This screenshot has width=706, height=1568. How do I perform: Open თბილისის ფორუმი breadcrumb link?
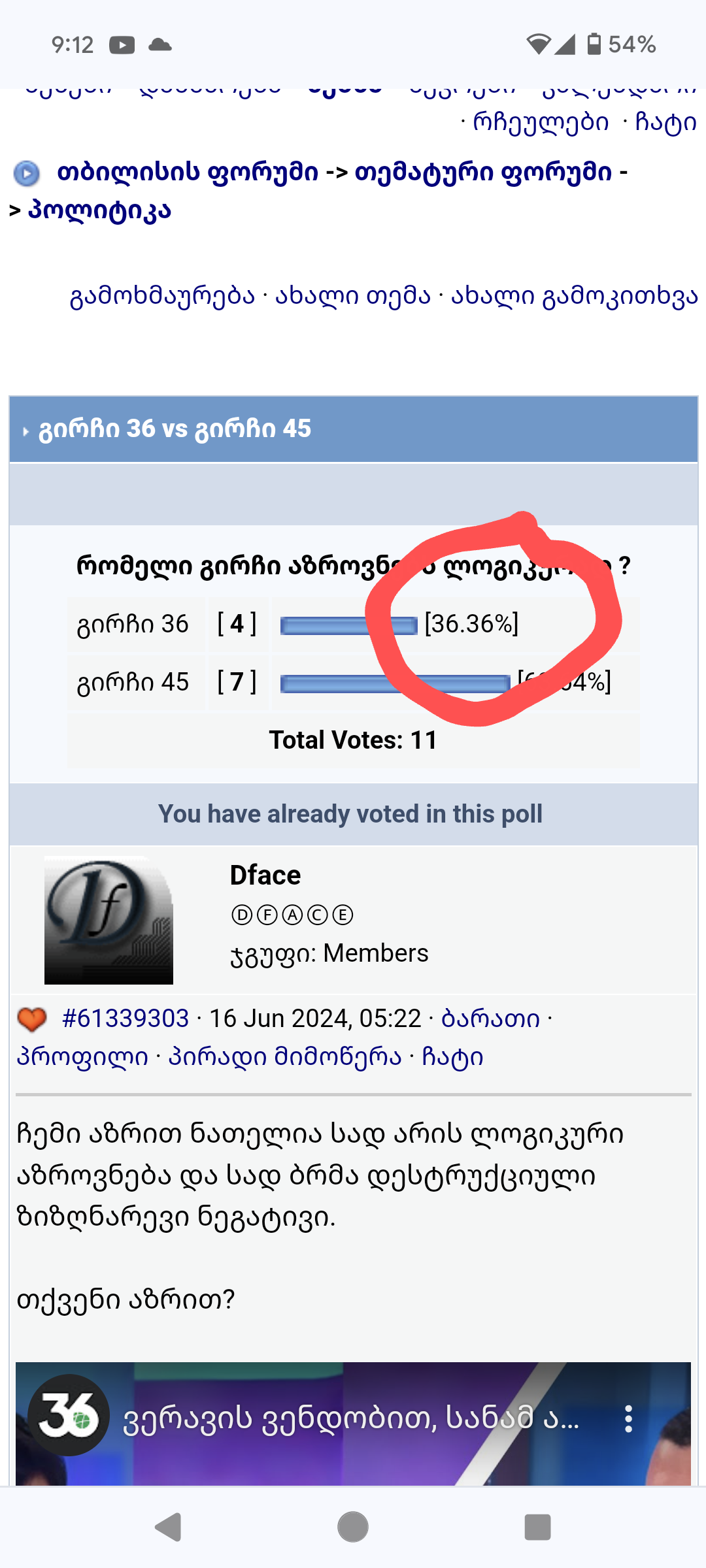tap(187, 172)
